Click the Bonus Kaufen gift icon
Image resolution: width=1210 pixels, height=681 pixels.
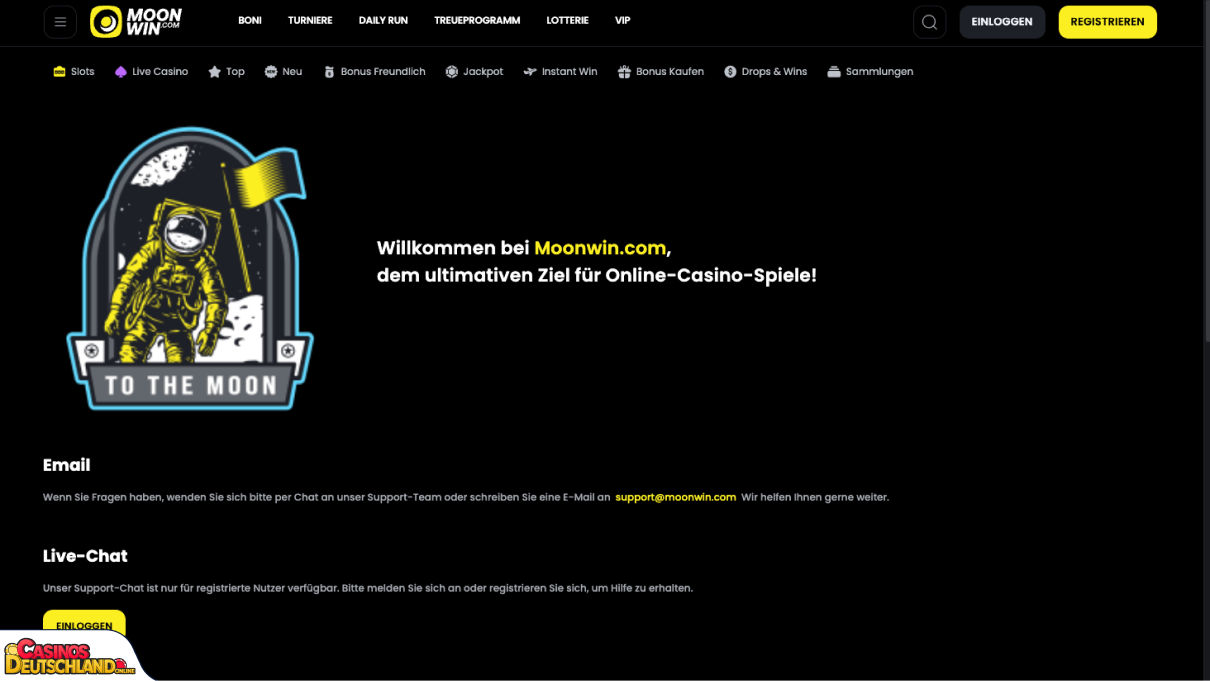click(x=624, y=72)
